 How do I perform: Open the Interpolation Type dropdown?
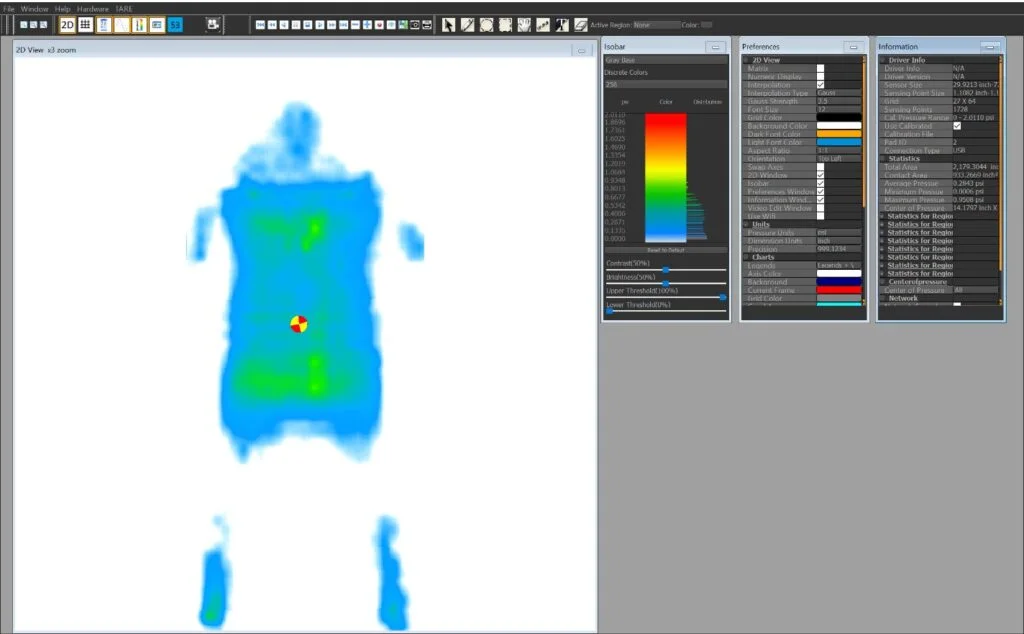pos(838,93)
